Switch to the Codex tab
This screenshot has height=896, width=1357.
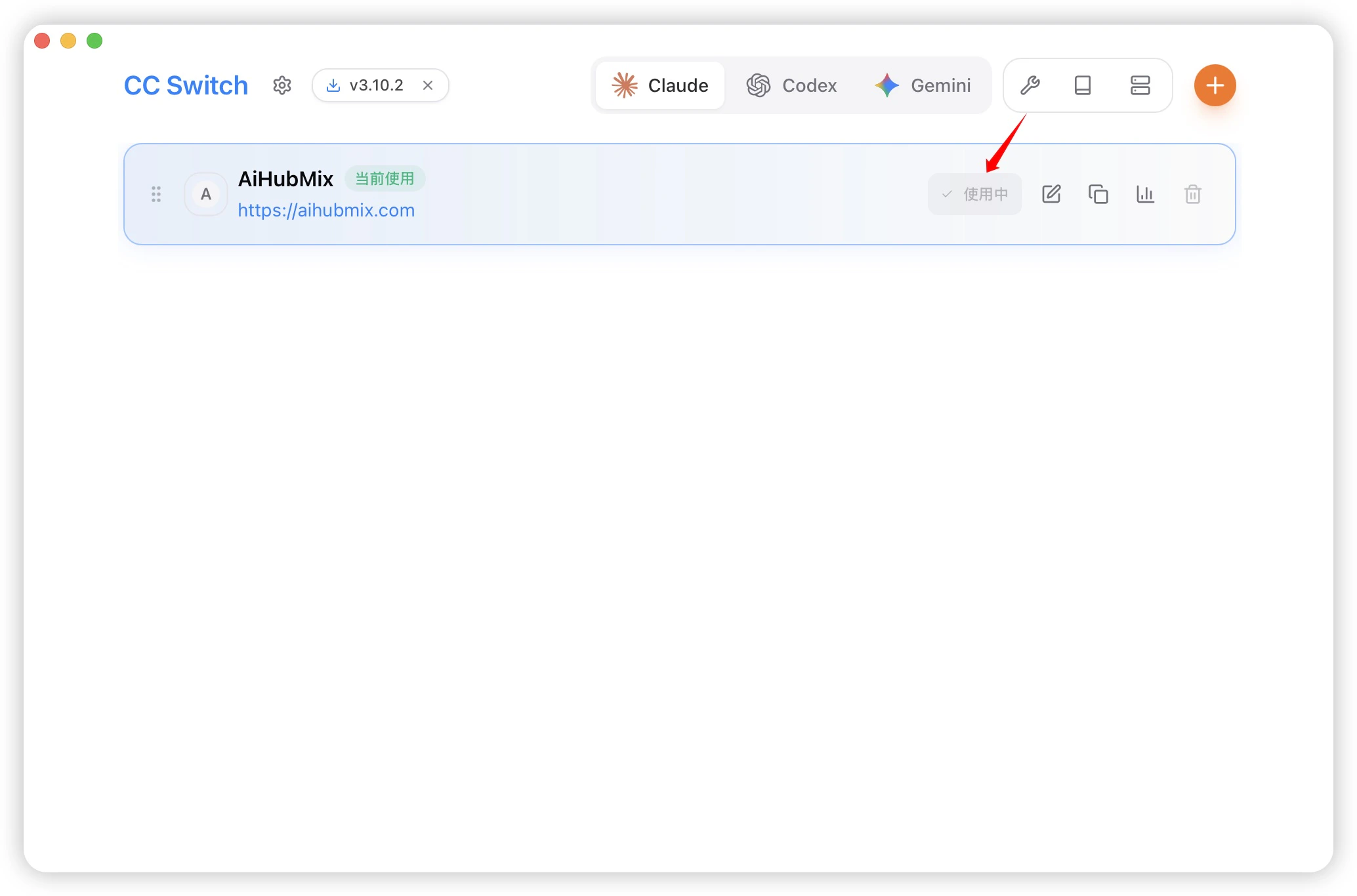[x=791, y=85]
